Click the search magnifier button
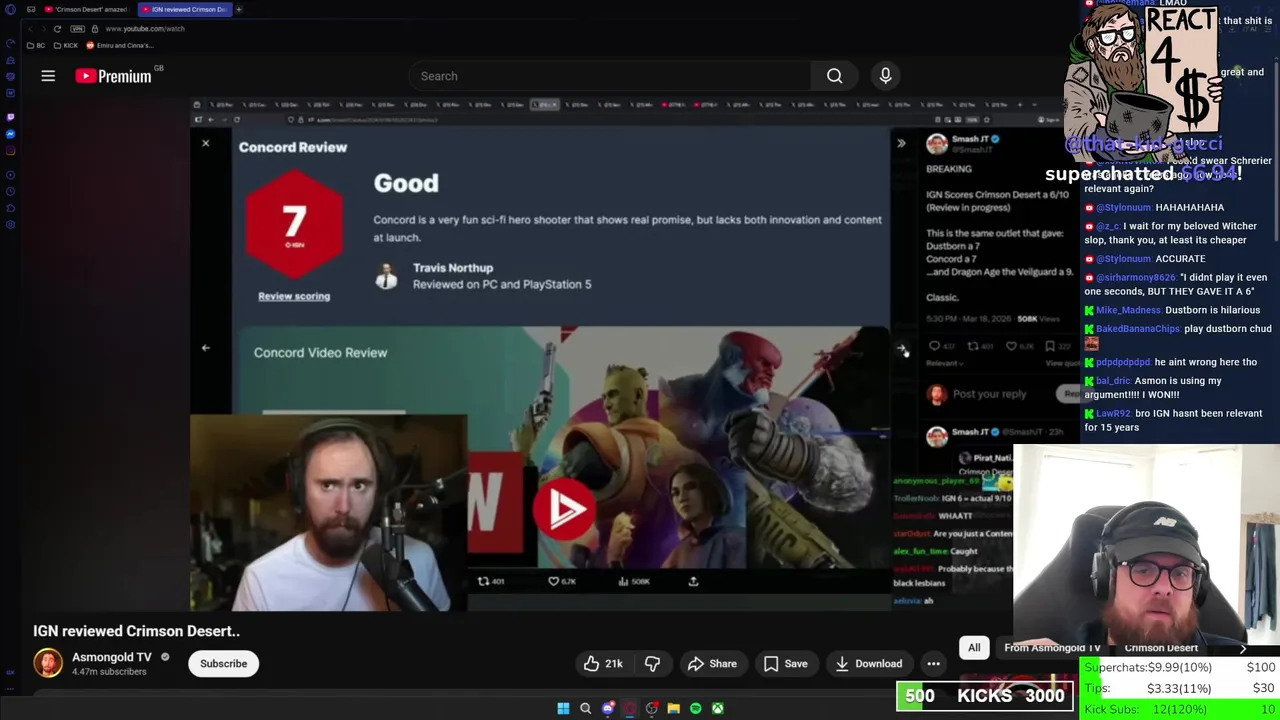1280x720 pixels. coord(834,76)
